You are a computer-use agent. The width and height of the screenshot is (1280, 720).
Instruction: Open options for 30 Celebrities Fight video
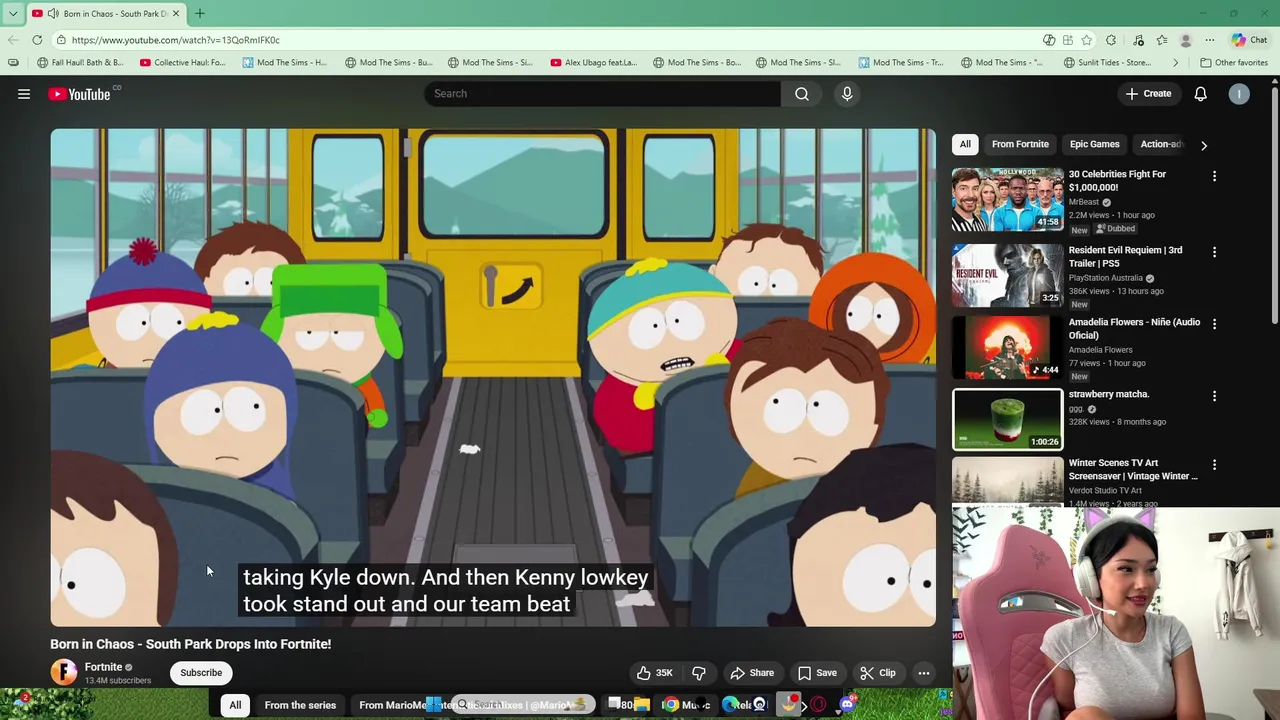1214,176
